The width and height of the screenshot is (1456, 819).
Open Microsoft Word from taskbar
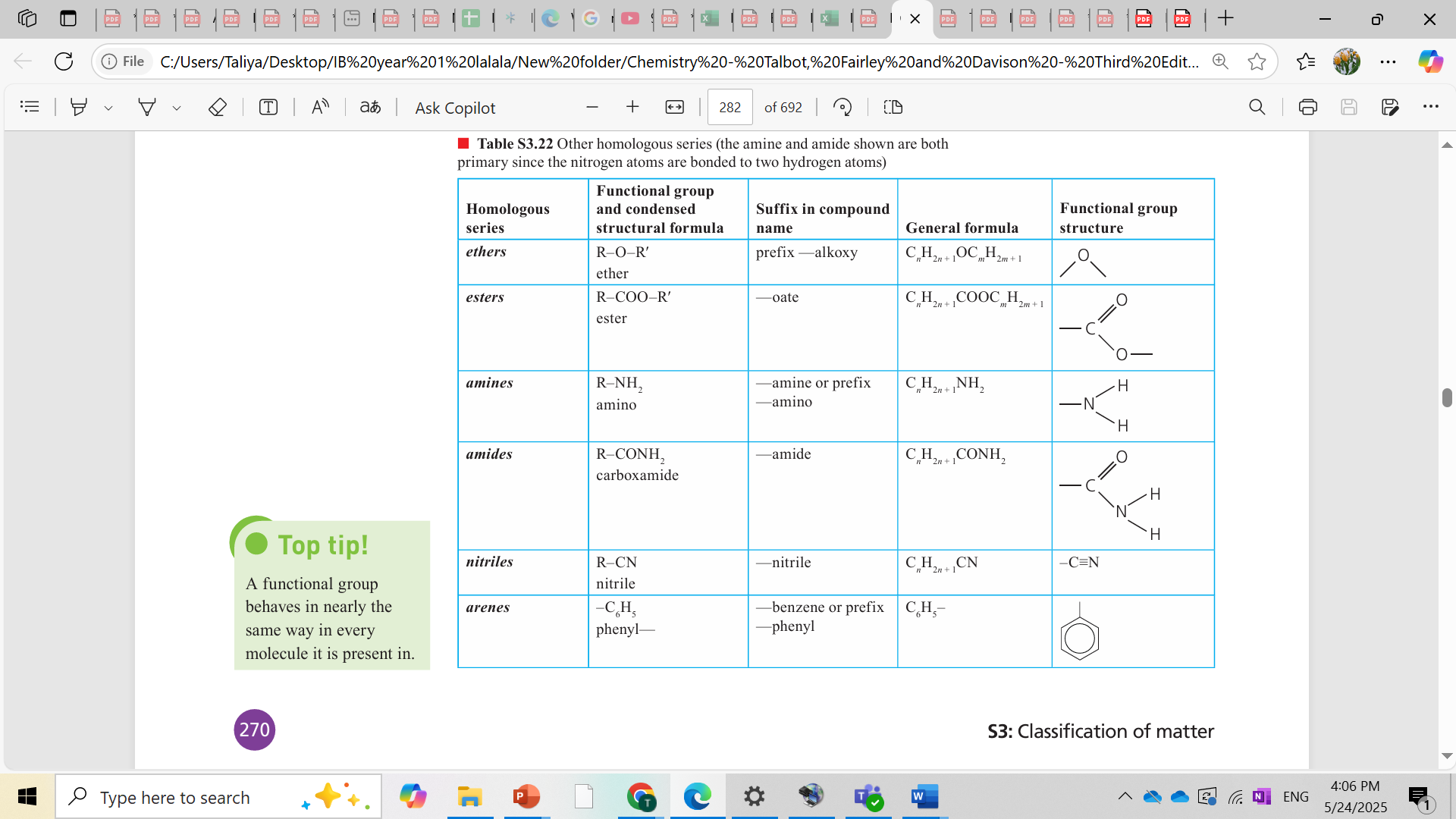924,797
